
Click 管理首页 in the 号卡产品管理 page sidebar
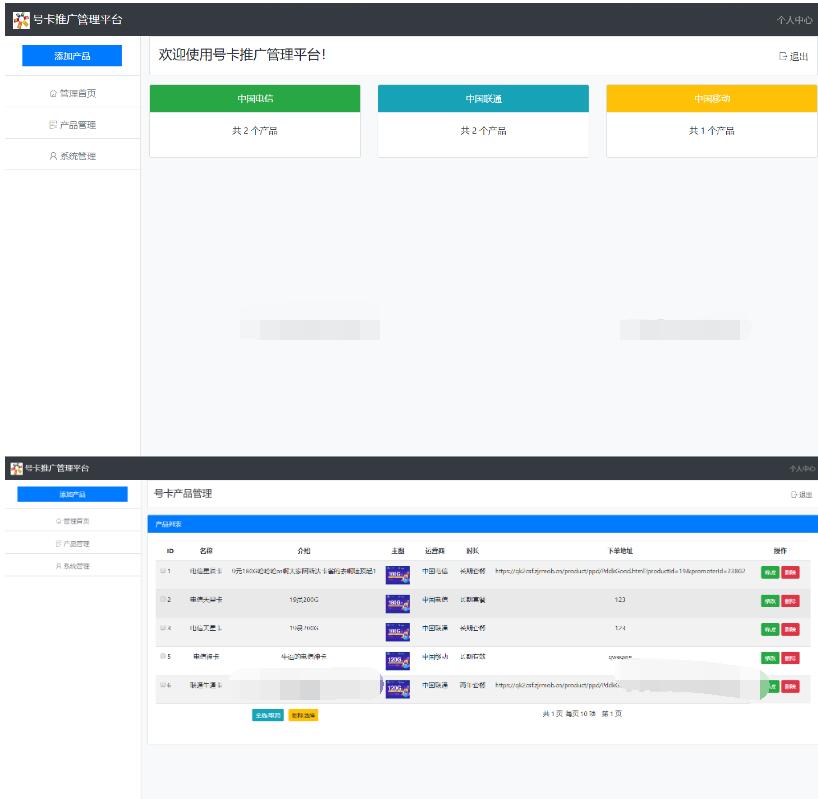[72, 521]
